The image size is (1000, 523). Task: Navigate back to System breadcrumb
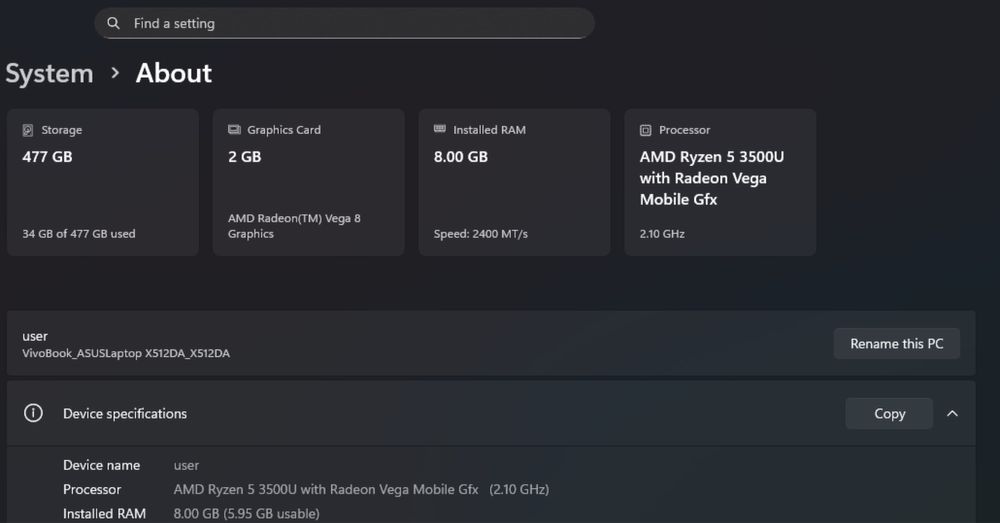click(49, 73)
